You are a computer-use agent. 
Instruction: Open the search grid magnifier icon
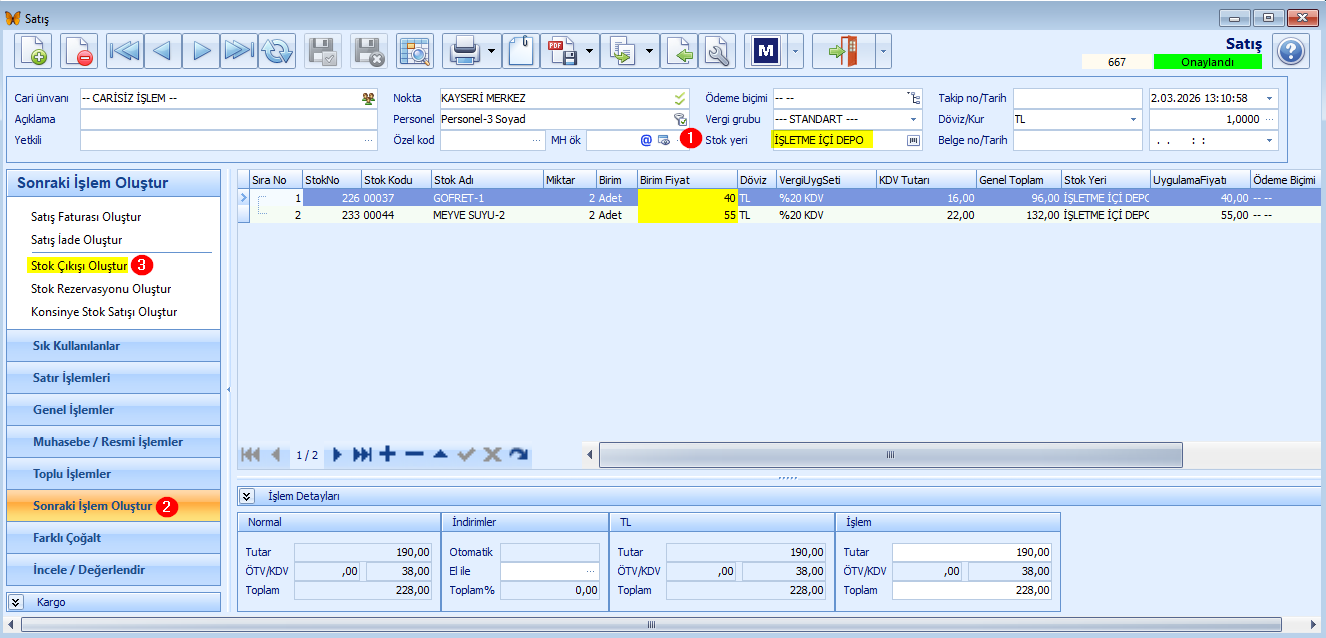pyautogui.click(x=414, y=51)
